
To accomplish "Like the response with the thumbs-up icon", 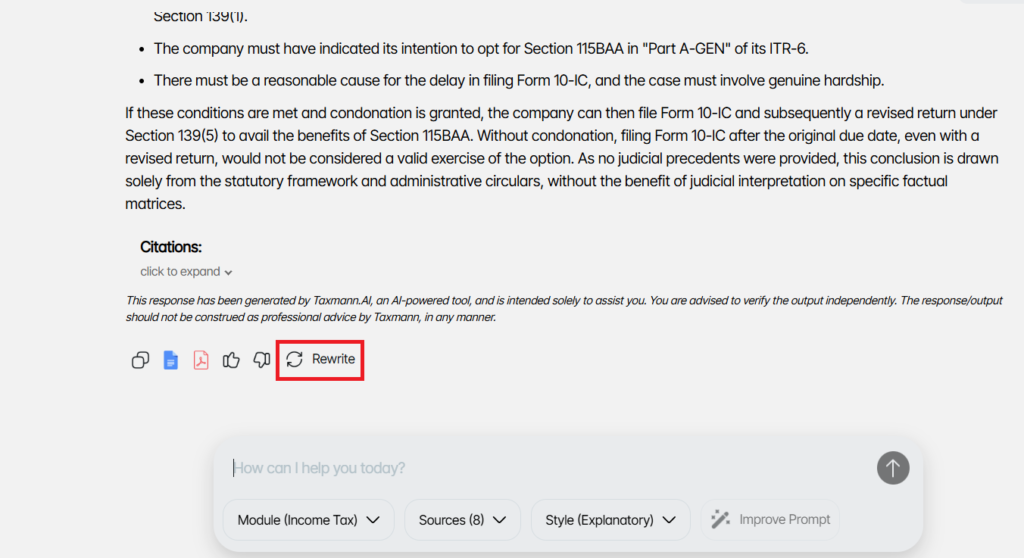I will pos(231,360).
